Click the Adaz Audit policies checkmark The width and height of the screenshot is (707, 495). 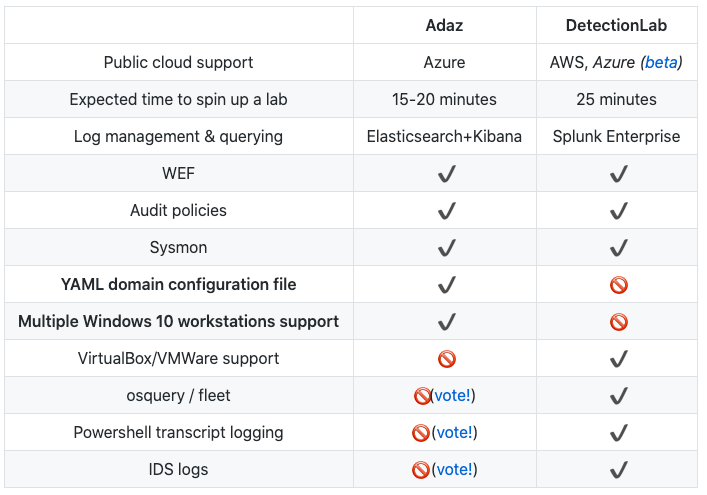446,211
